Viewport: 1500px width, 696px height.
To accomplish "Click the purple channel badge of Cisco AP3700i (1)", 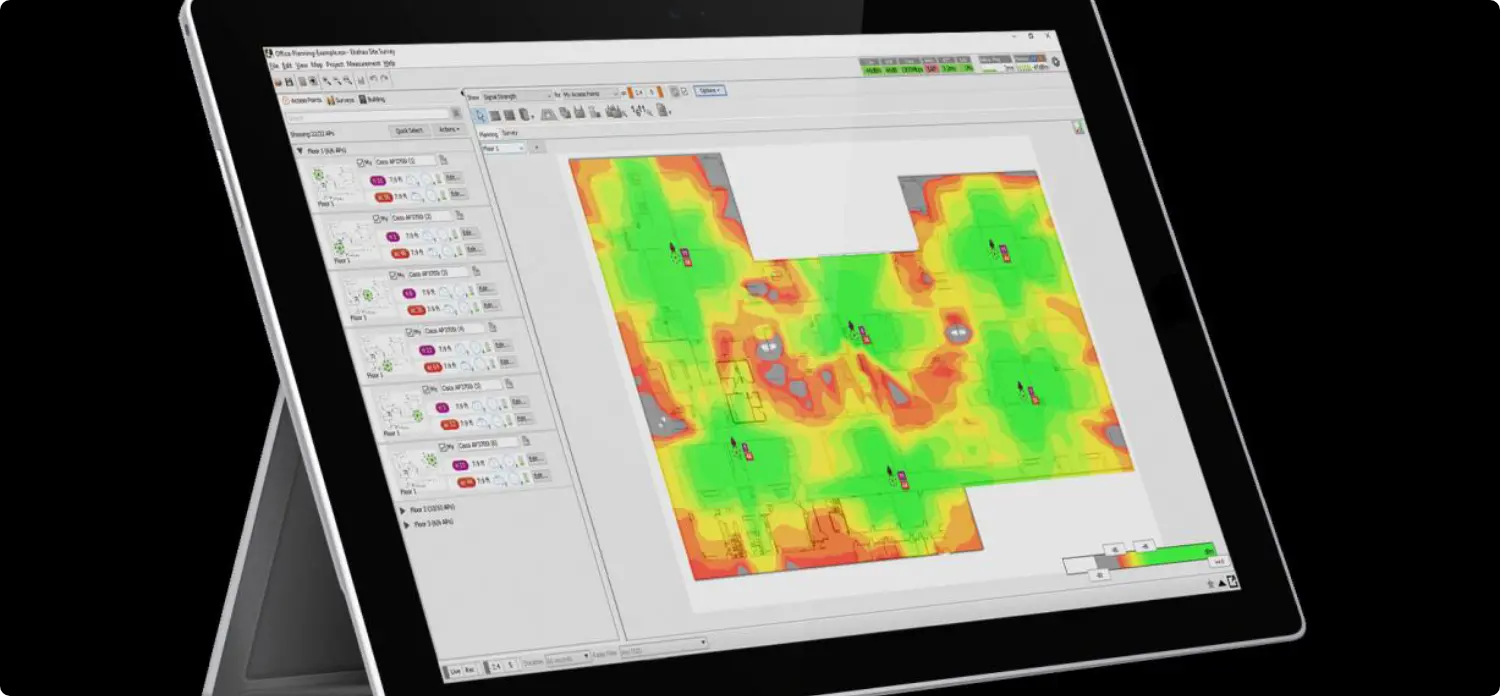I will [x=378, y=180].
